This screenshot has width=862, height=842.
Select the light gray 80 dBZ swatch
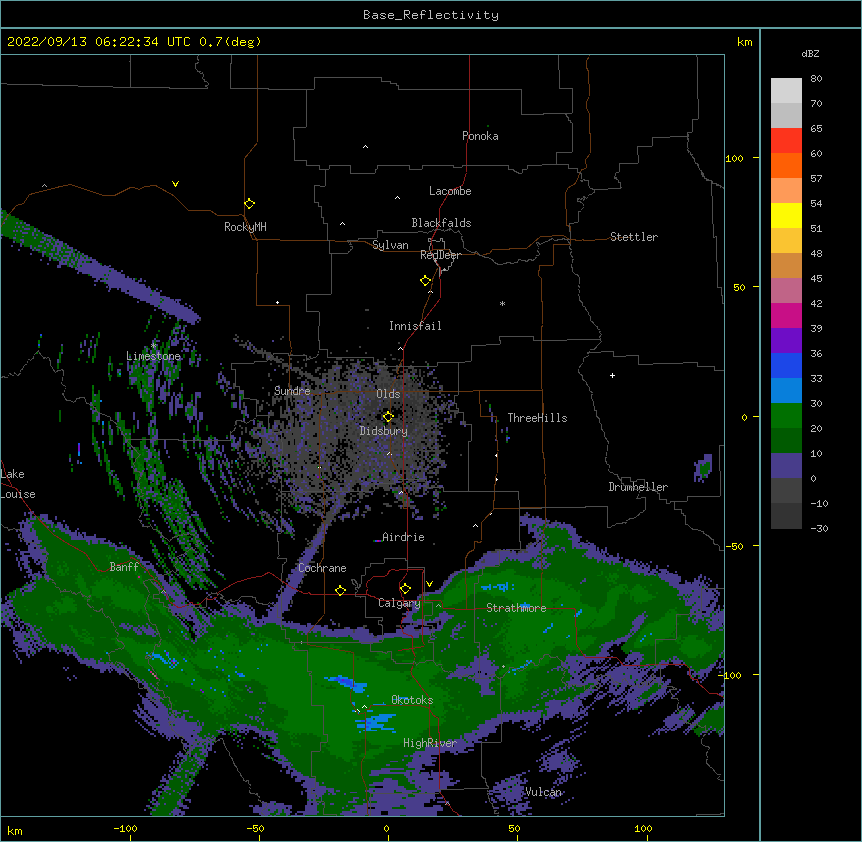coord(786,90)
